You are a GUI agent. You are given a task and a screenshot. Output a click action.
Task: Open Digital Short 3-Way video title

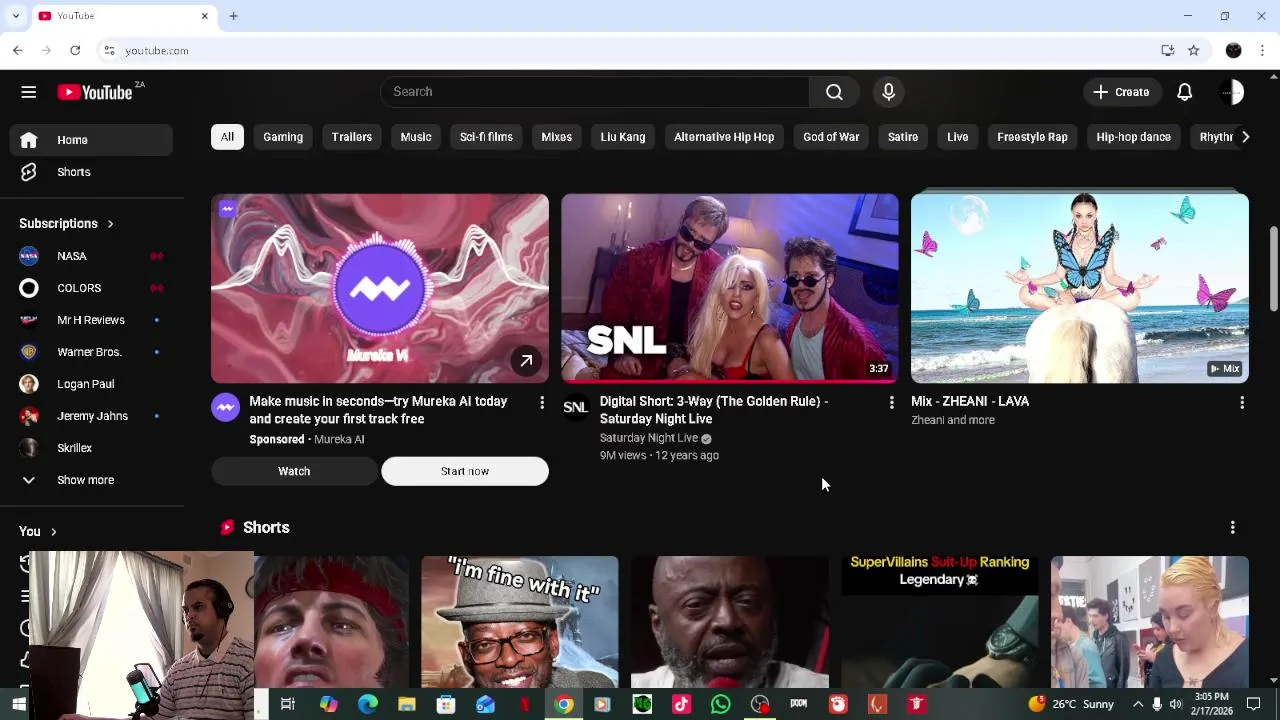coord(714,410)
